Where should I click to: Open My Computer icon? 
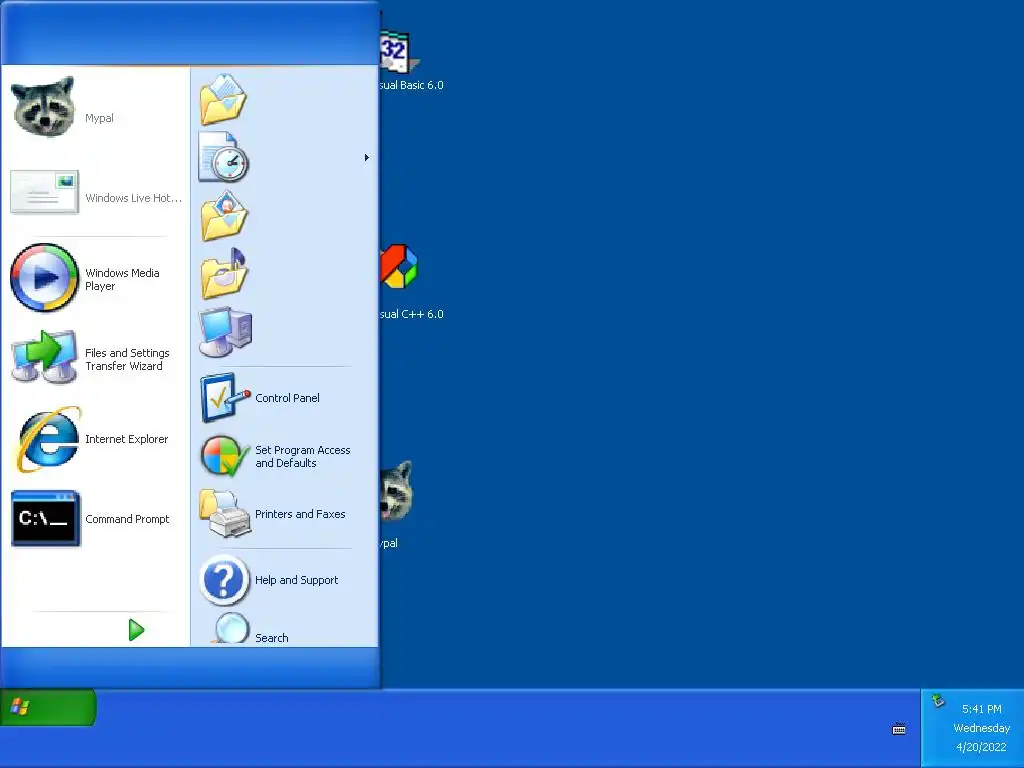click(x=225, y=331)
